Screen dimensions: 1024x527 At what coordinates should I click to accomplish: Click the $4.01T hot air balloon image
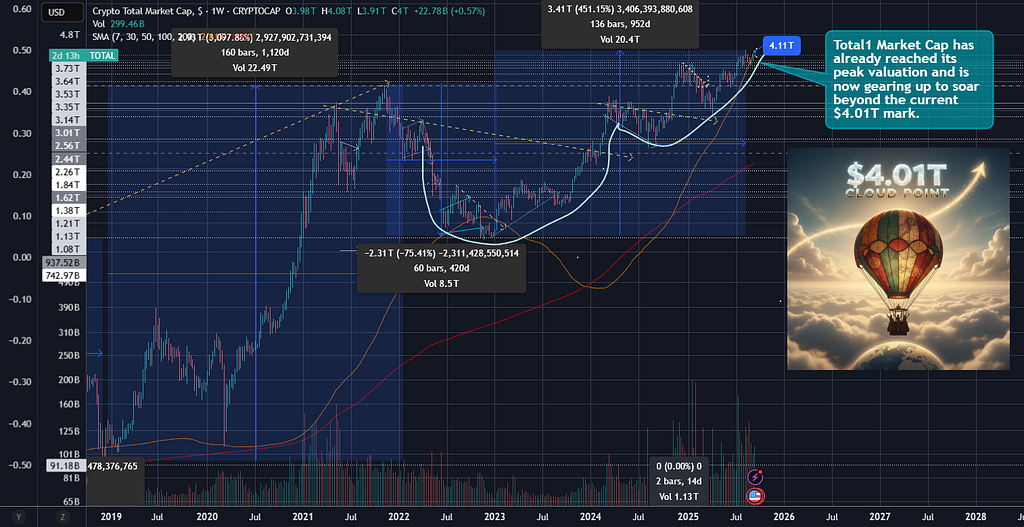pyautogui.click(x=897, y=259)
